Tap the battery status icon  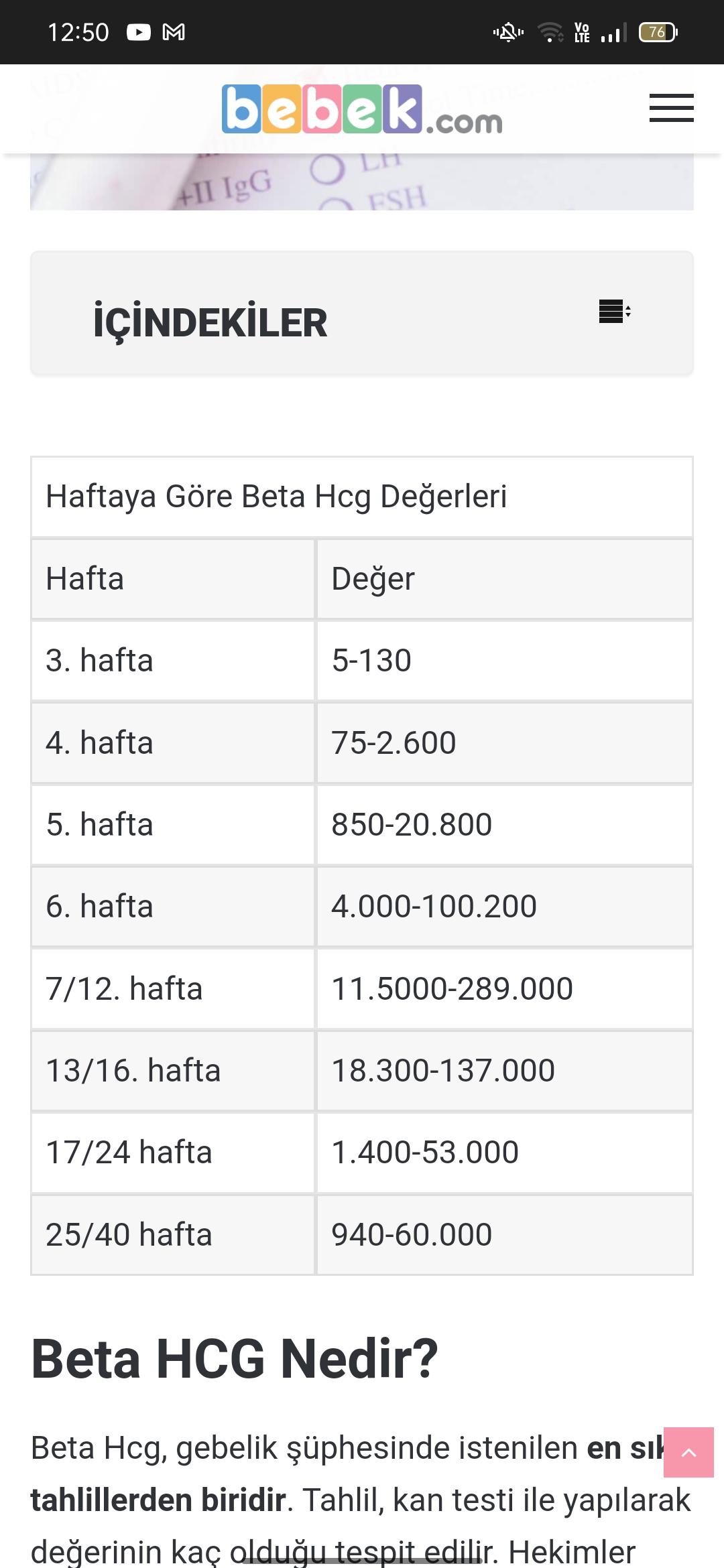coord(658,32)
